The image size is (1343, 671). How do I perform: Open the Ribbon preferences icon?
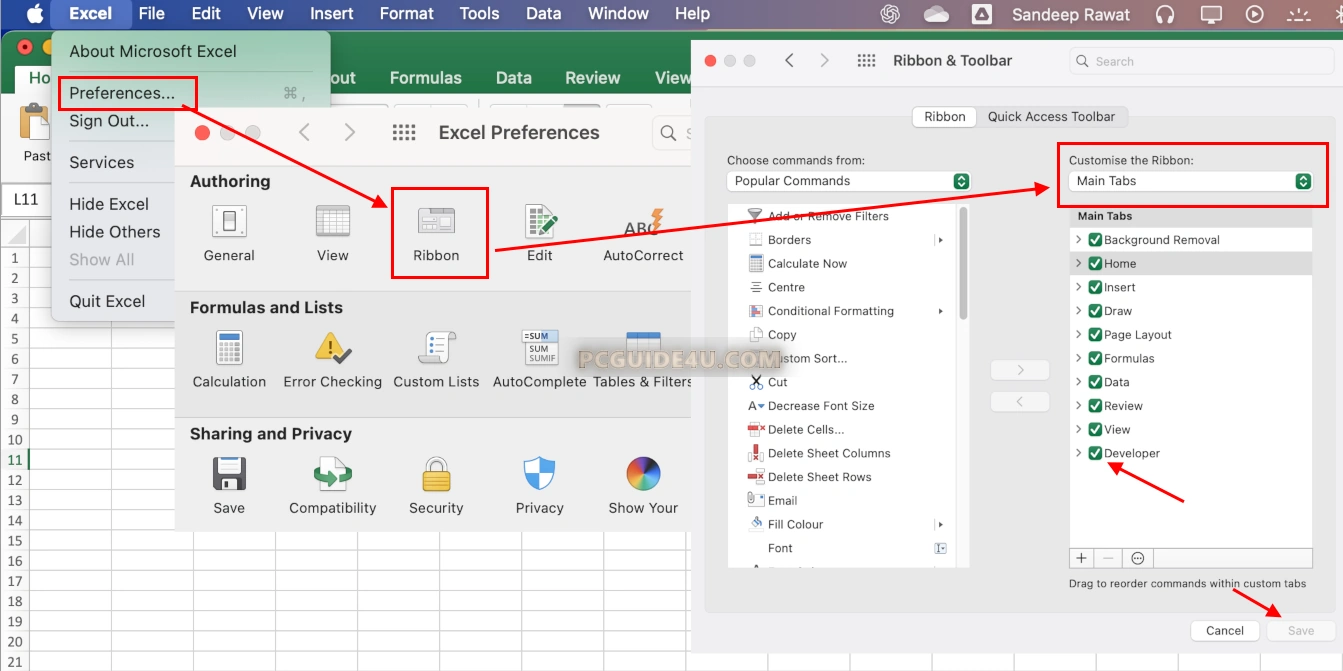pyautogui.click(x=436, y=223)
